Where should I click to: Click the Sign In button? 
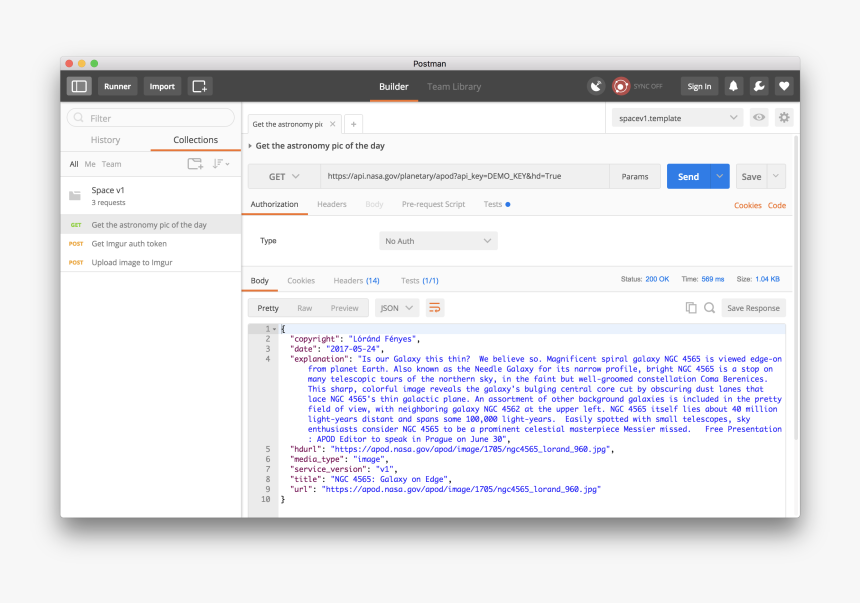[699, 86]
